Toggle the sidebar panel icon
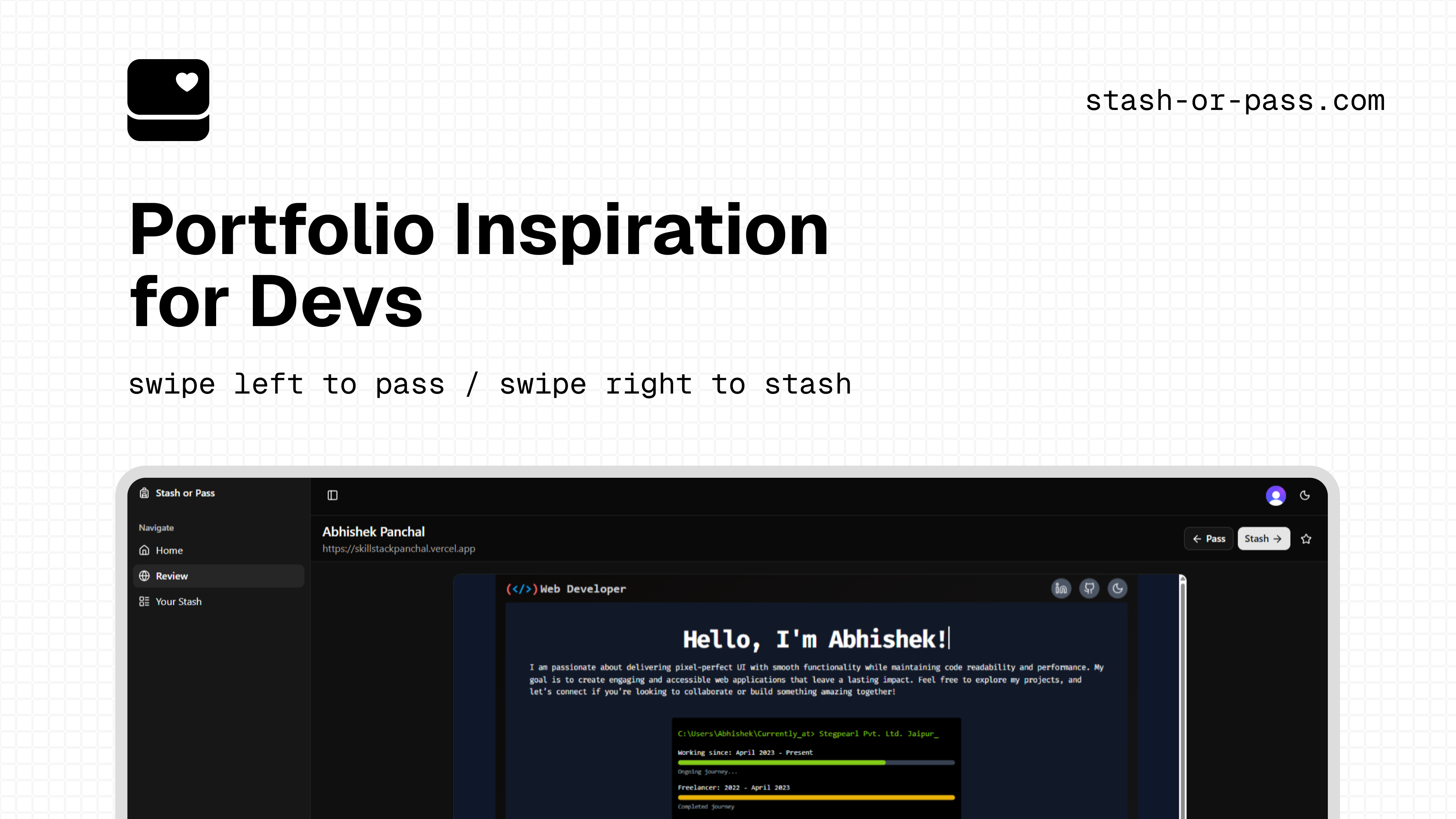 pyautogui.click(x=333, y=495)
